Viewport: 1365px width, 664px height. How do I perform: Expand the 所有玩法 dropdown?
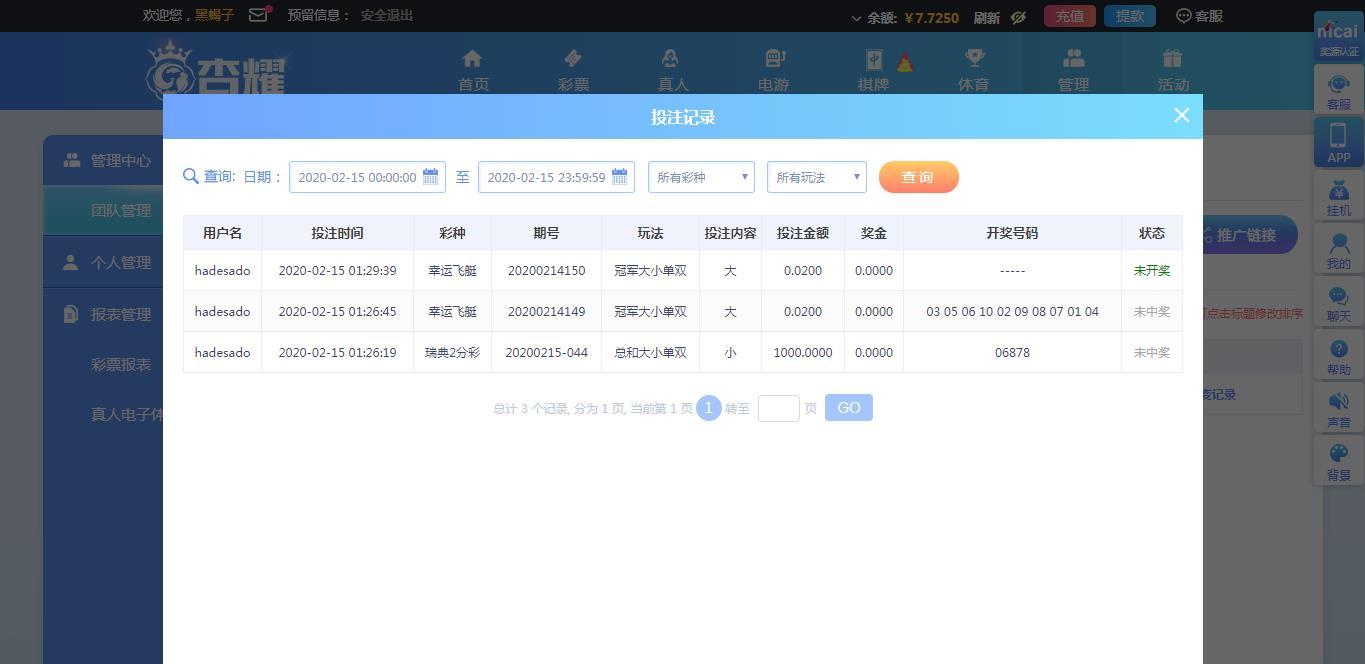click(x=816, y=177)
